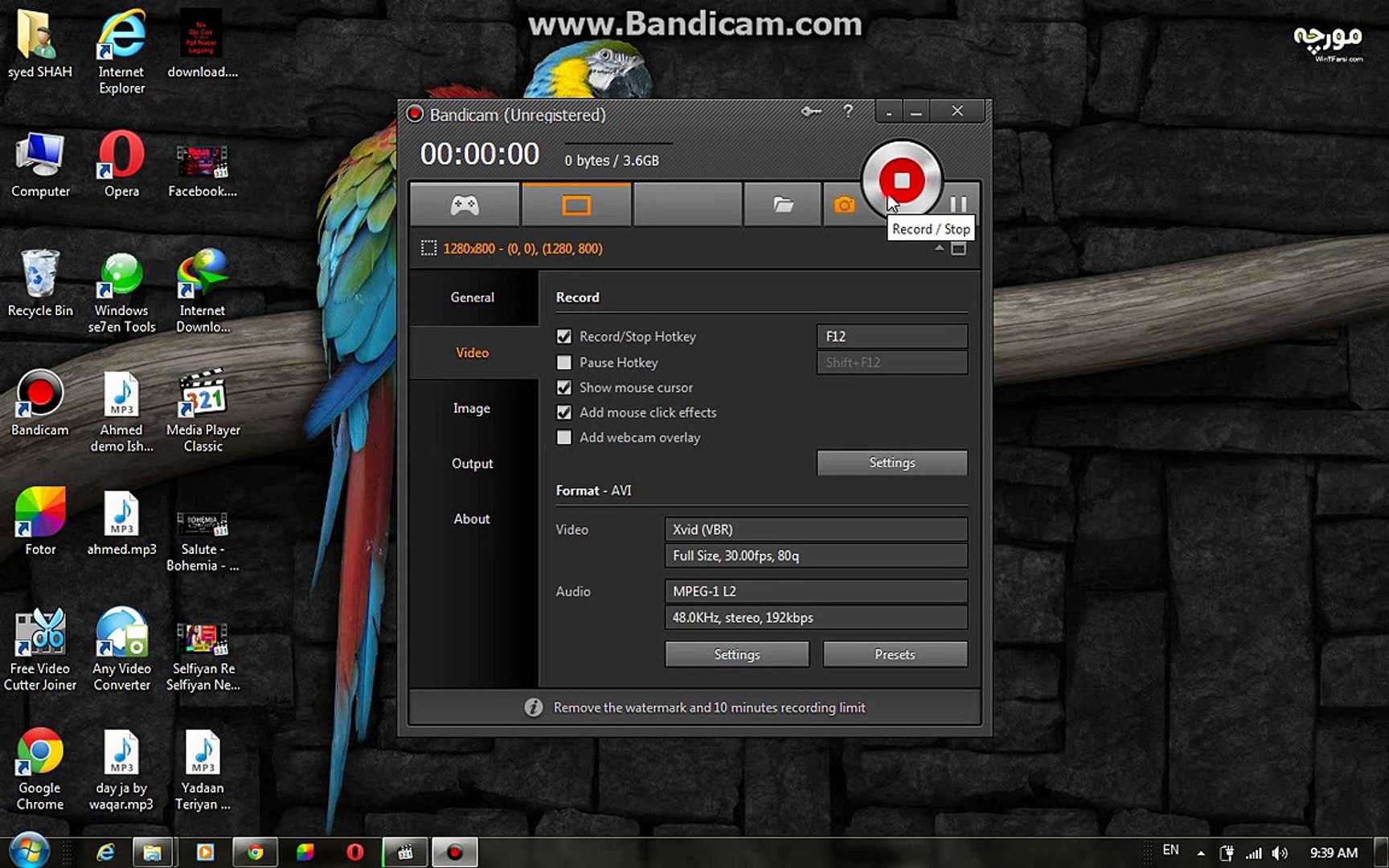
Task: Open the MPEG-1 L2 audio codec dropdown
Action: tap(815, 591)
